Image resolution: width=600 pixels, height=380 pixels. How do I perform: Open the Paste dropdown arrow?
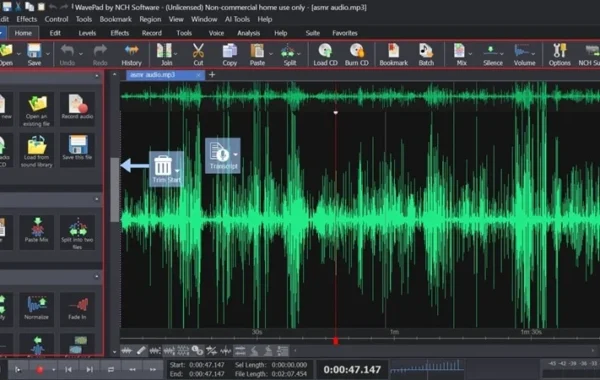pos(271,54)
